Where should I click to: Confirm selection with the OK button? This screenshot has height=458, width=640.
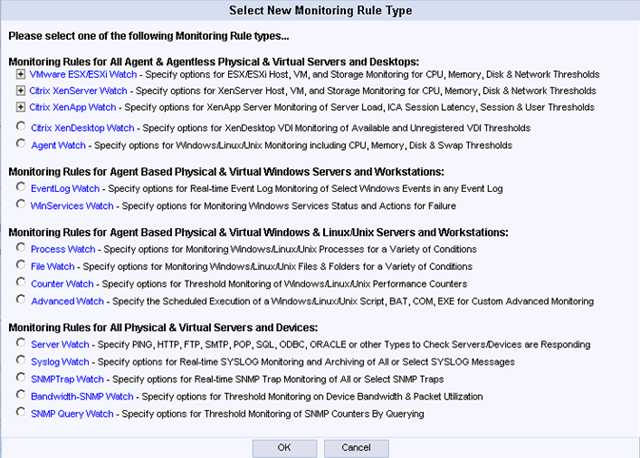(x=284, y=448)
